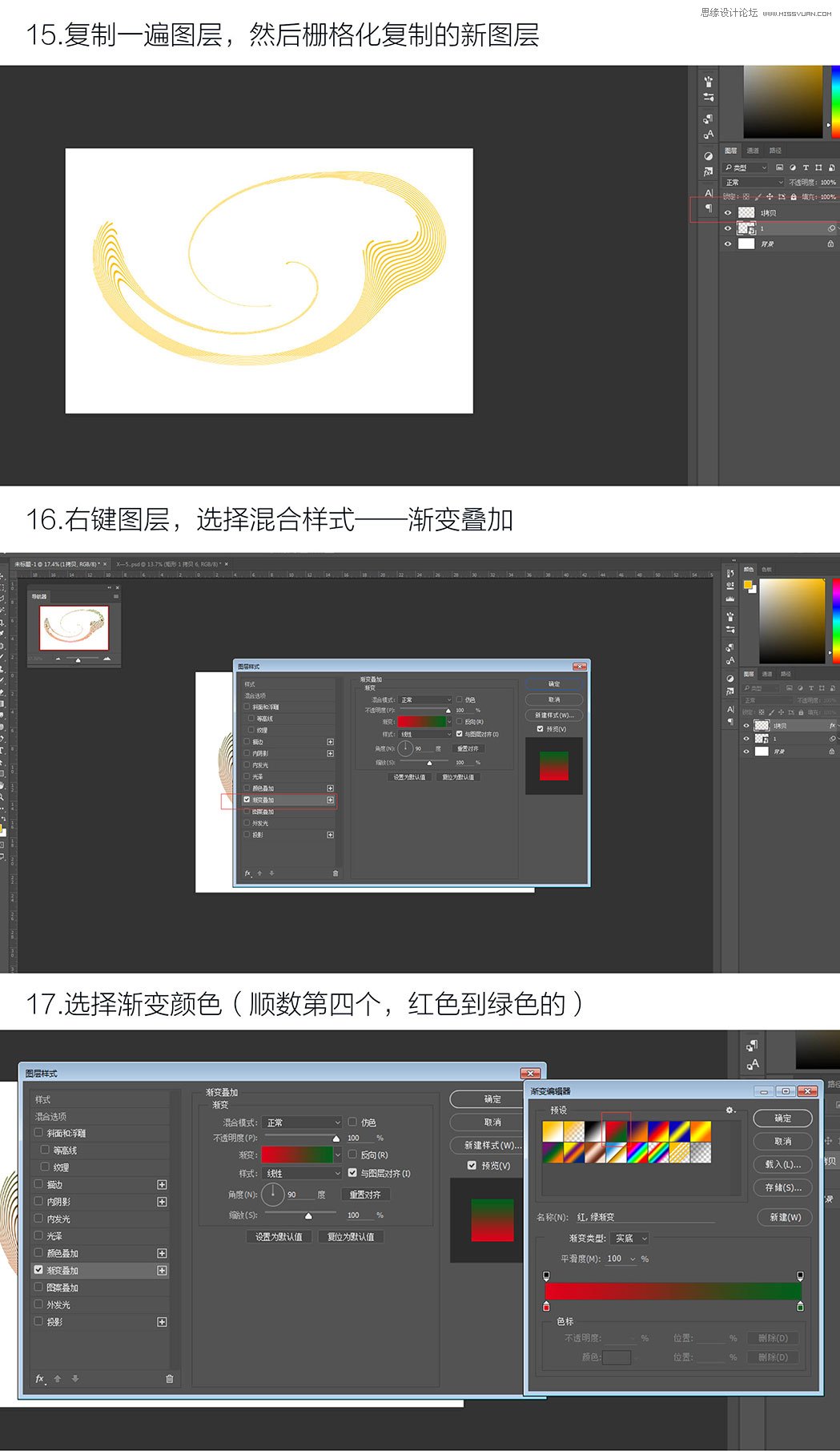Click the angle dial in step 17 dialog
840x1451 pixels.
pyautogui.click(x=272, y=1194)
